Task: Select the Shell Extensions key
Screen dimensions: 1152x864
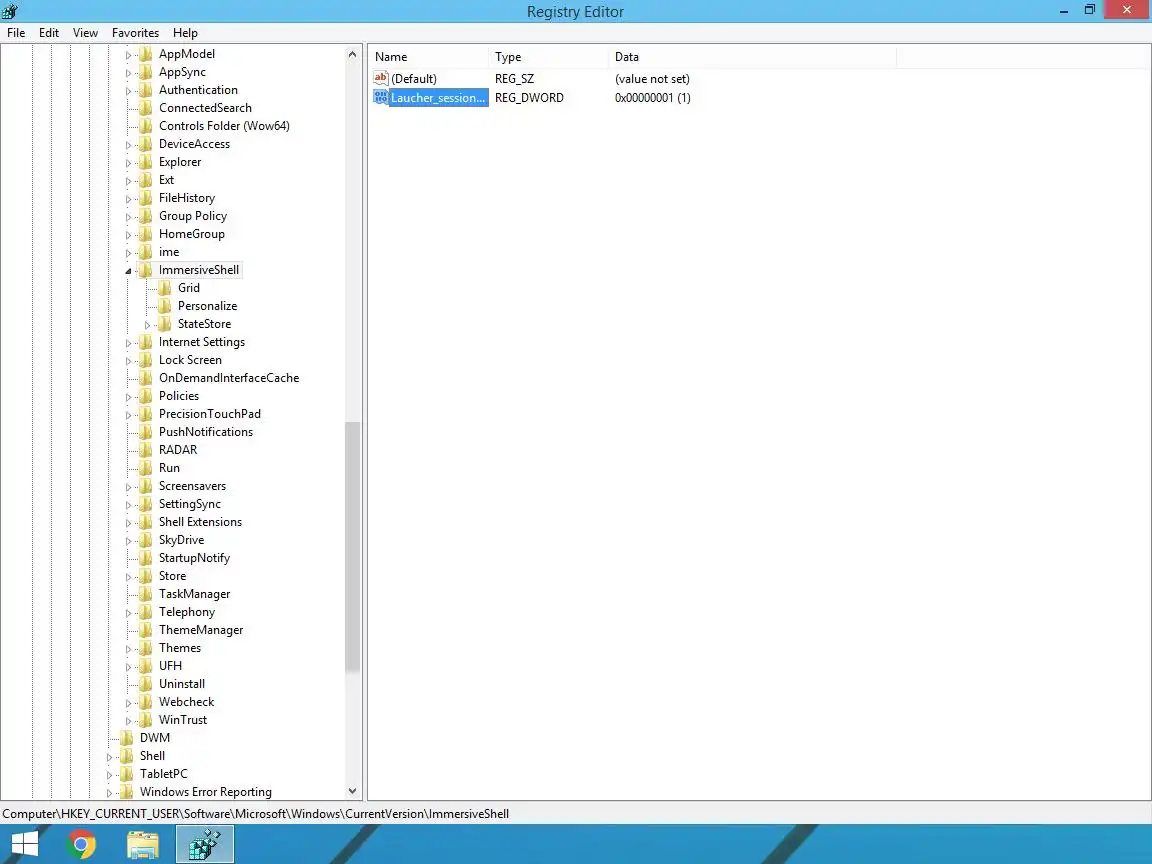Action: coord(201,522)
